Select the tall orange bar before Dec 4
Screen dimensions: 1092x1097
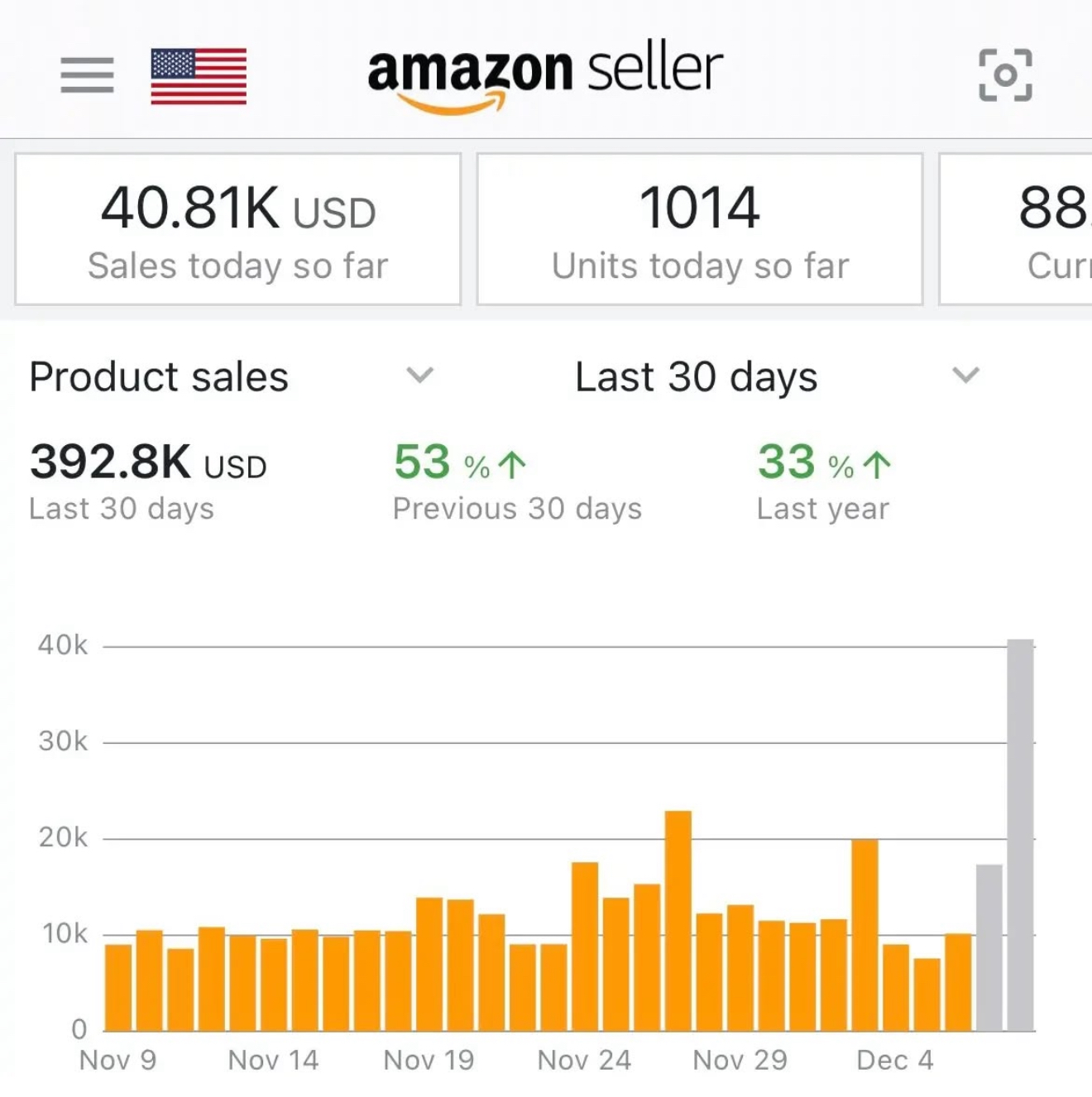pyautogui.click(x=864, y=935)
